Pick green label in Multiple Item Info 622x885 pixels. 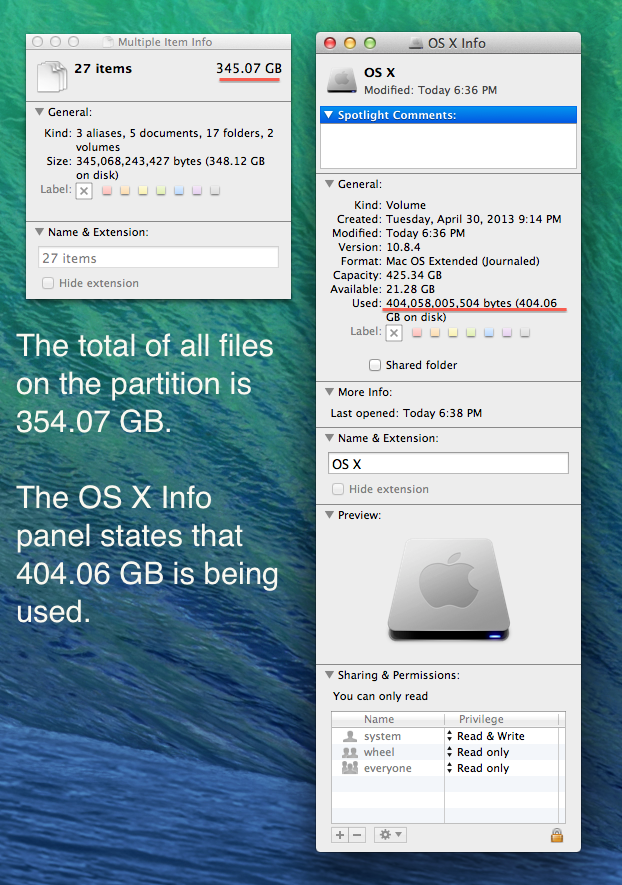(x=161, y=190)
